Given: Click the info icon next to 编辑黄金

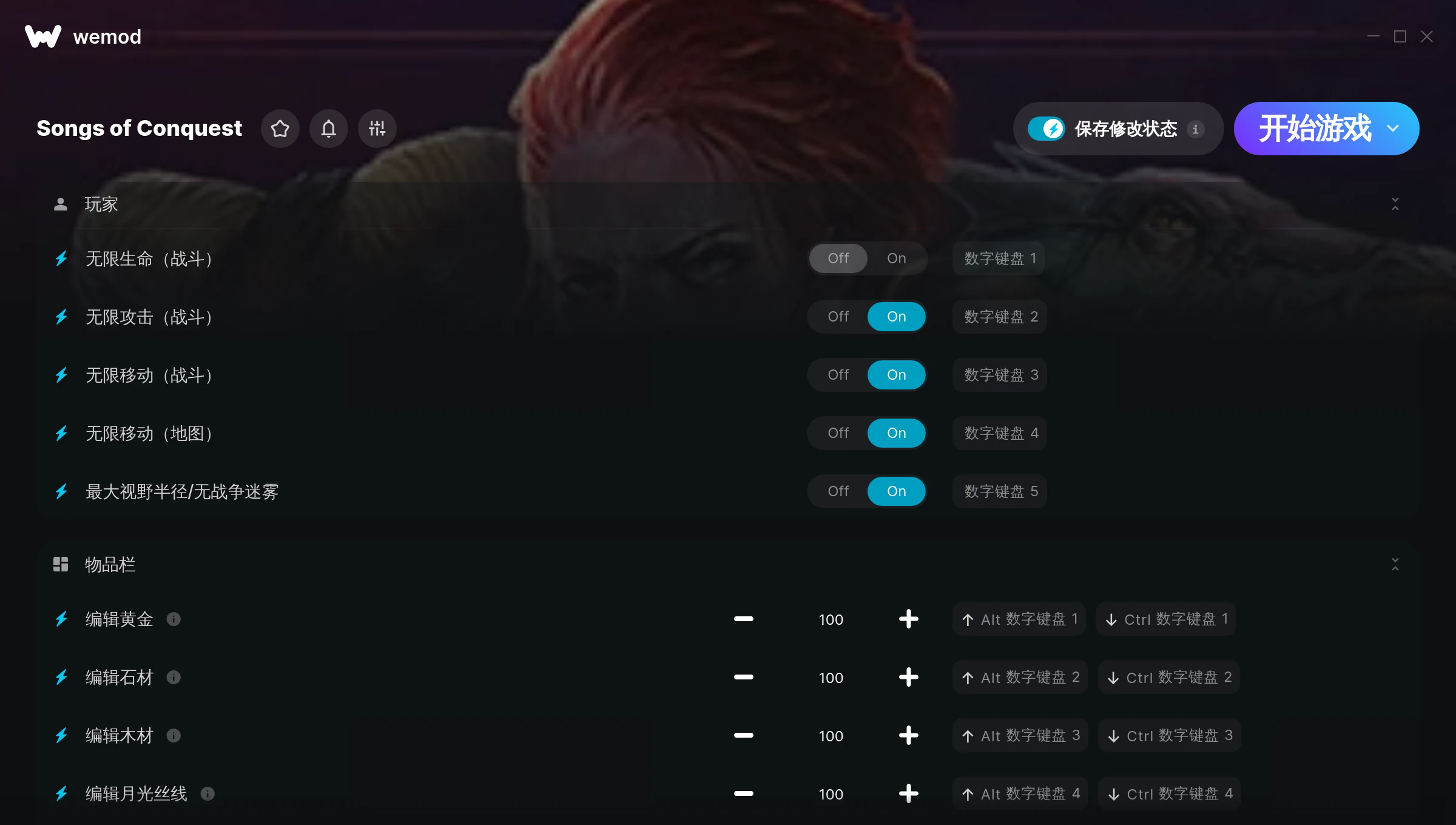Looking at the screenshot, I should tap(174, 619).
